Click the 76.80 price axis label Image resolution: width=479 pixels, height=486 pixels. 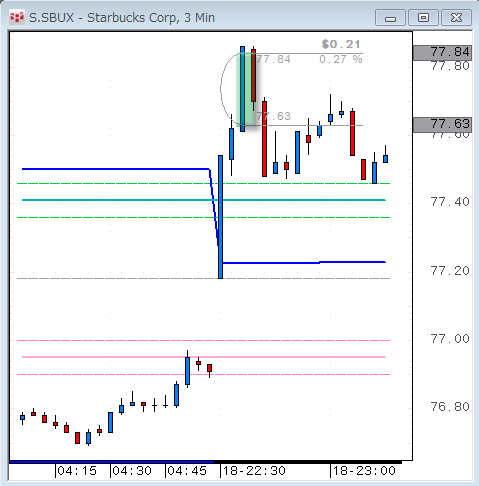(x=450, y=407)
